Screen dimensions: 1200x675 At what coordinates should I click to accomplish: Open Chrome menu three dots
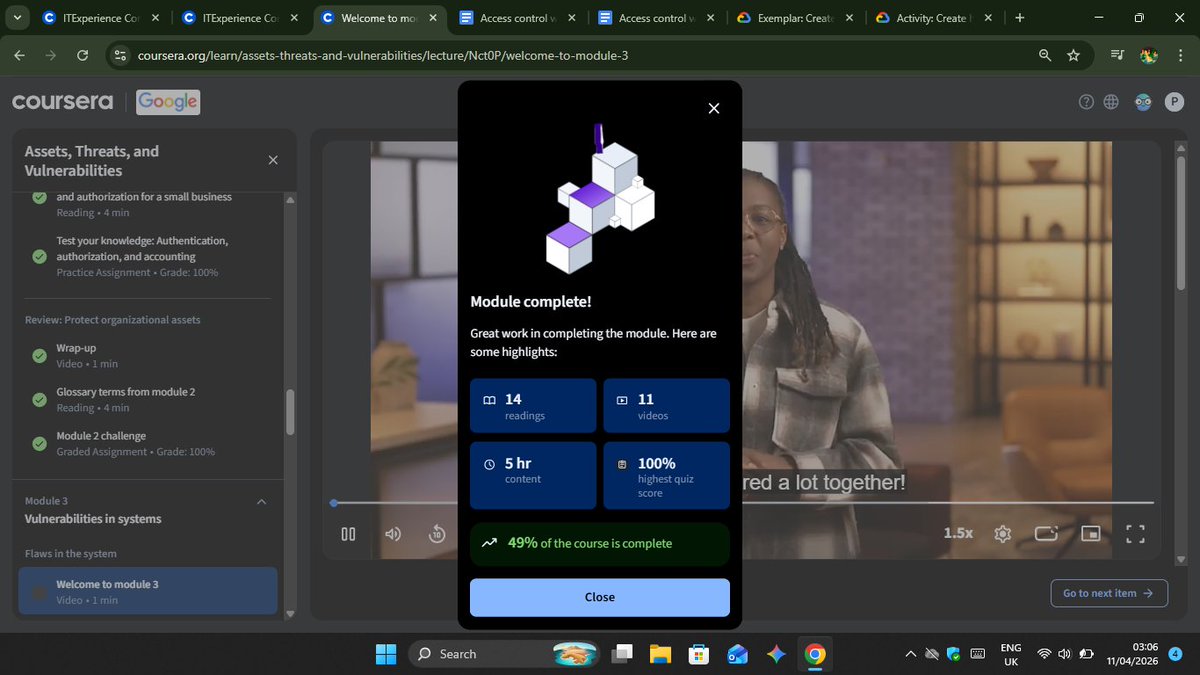tap(1181, 56)
